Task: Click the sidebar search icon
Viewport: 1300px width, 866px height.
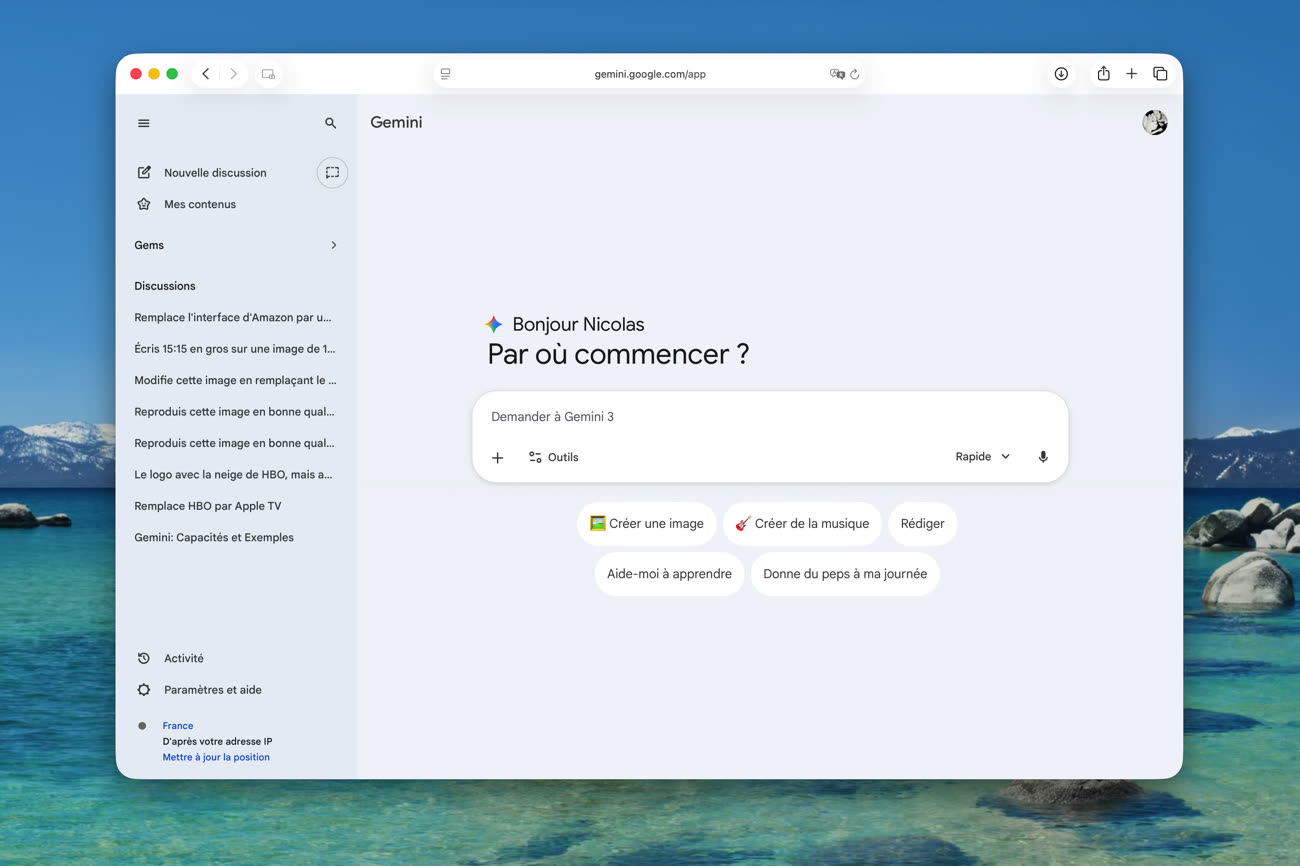Action: click(330, 123)
